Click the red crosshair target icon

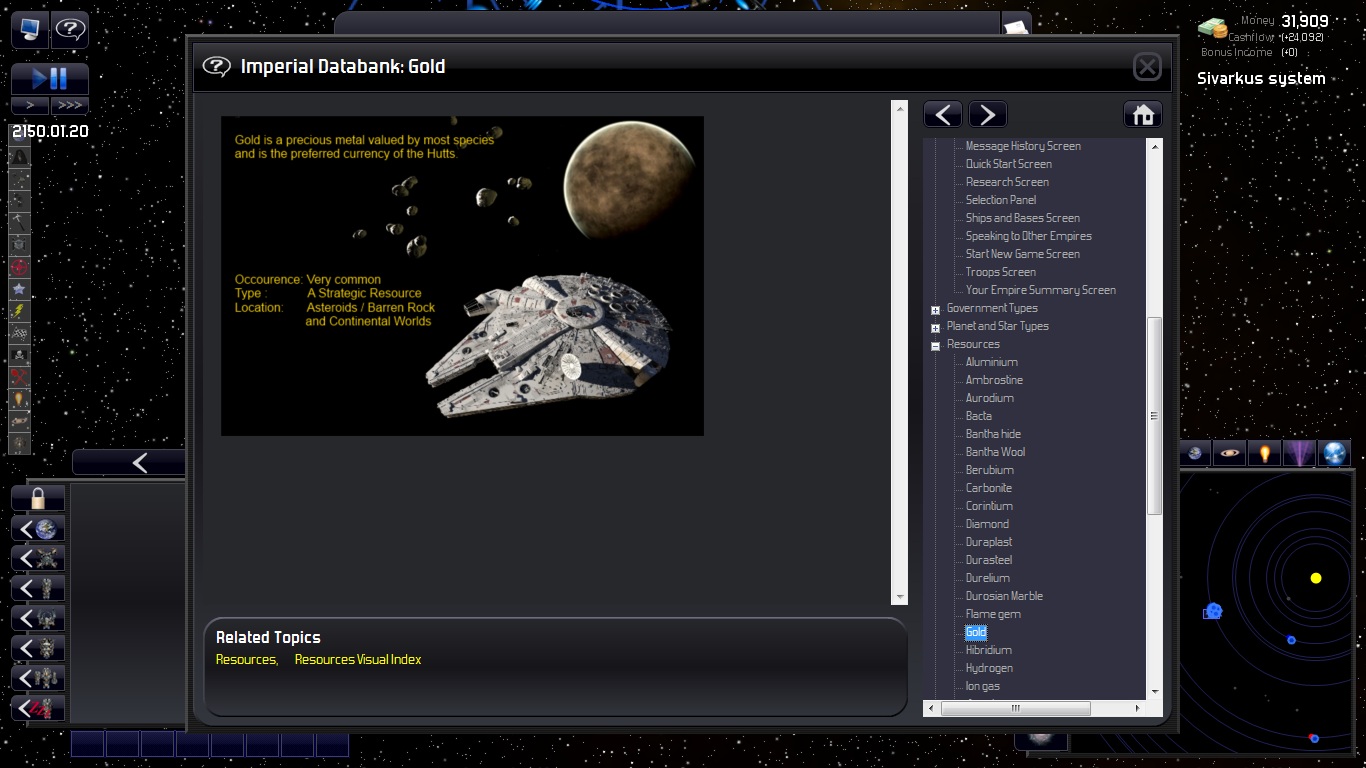pyautogui.click(x=19, y=267)
